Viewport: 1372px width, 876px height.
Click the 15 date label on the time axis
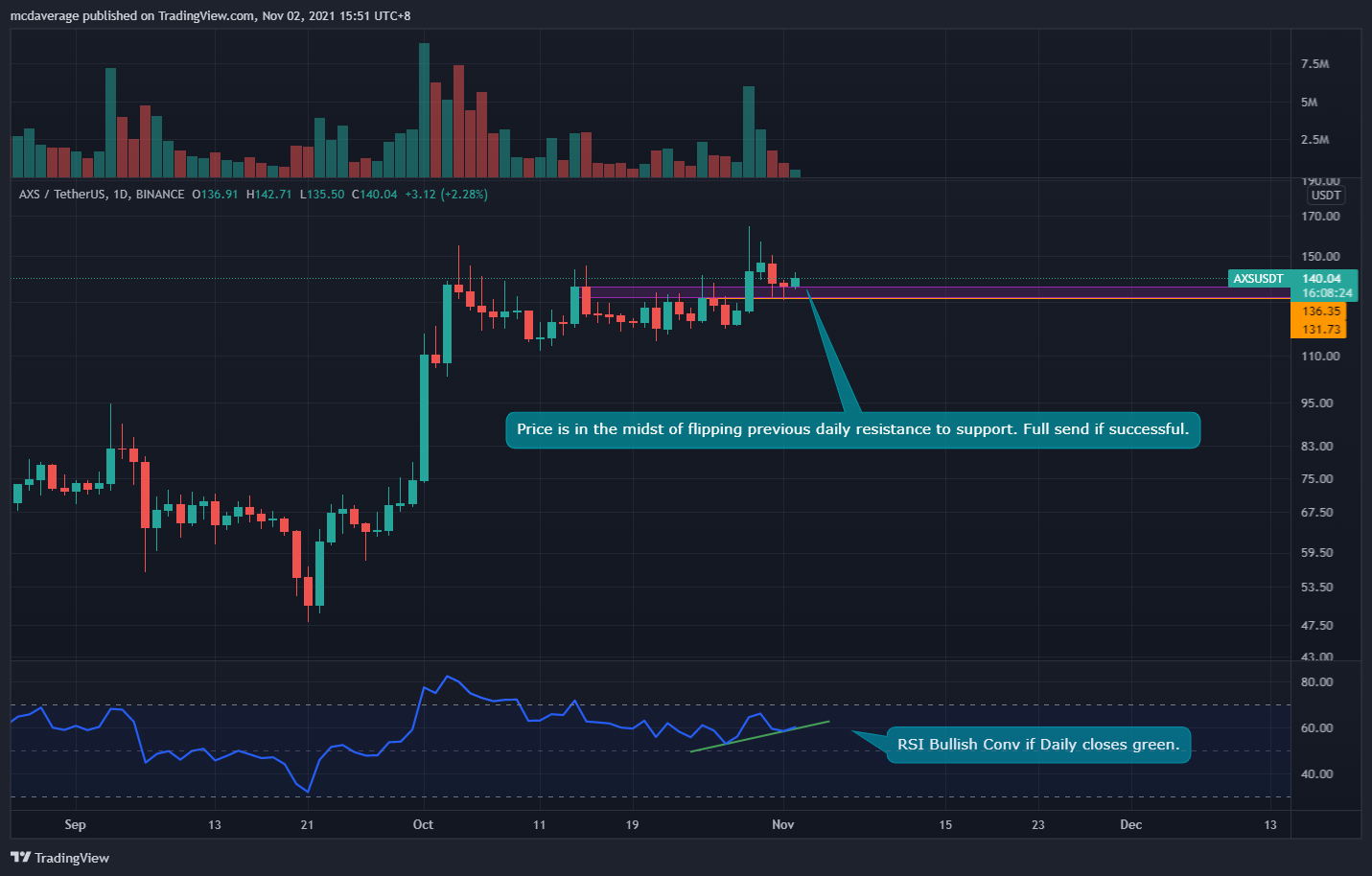[945, 825]
